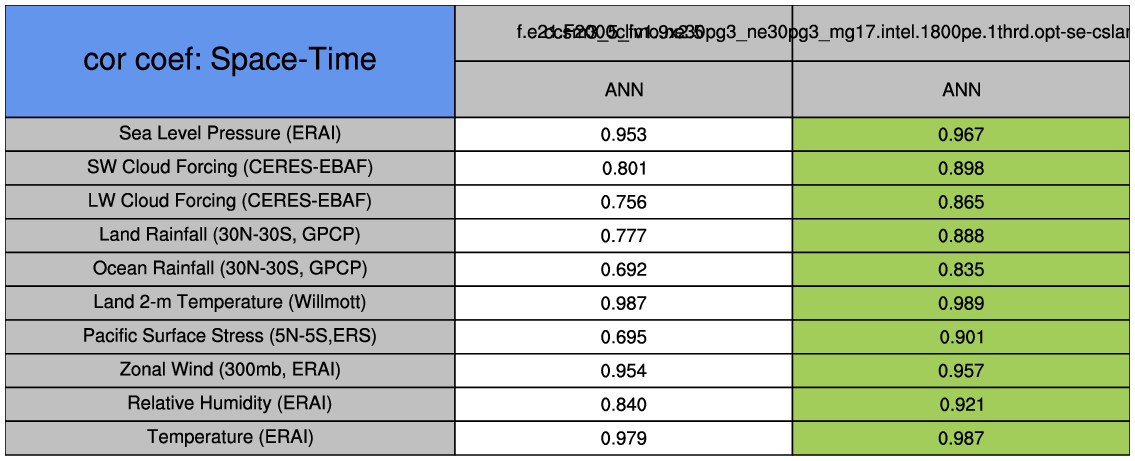
Task: Click the 'cor coef: Space-Time' header cell
Action: tap(230, 60)
